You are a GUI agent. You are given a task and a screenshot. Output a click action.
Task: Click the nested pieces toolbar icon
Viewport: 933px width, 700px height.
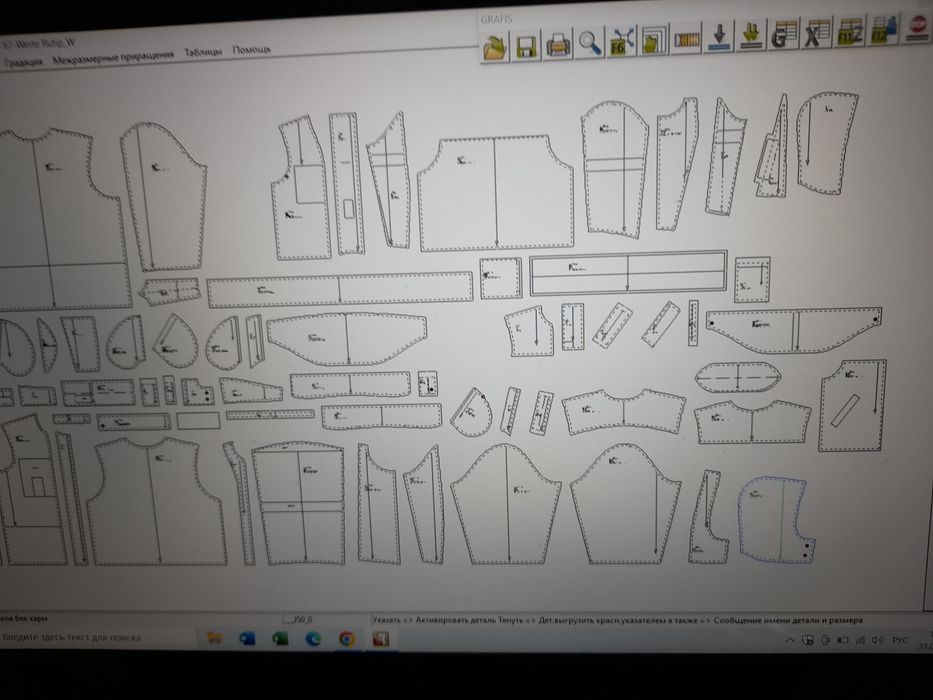[x=654, y=40]
